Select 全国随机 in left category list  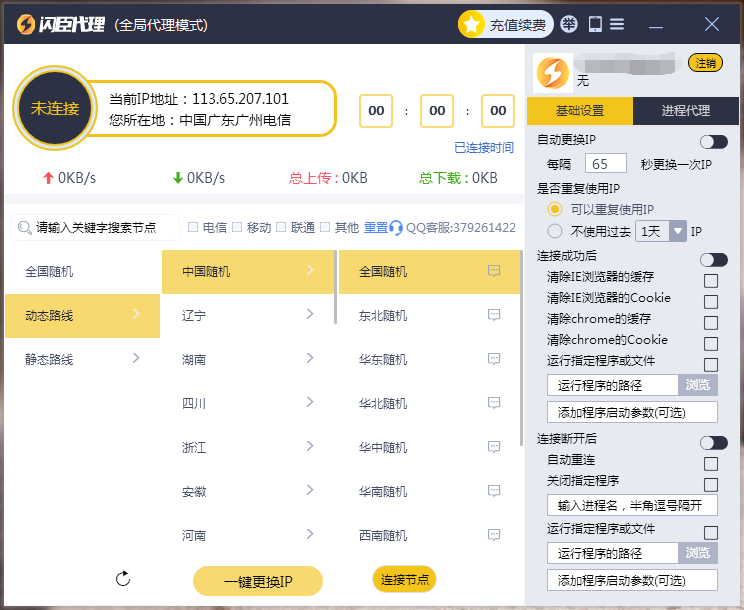(83, 272)
